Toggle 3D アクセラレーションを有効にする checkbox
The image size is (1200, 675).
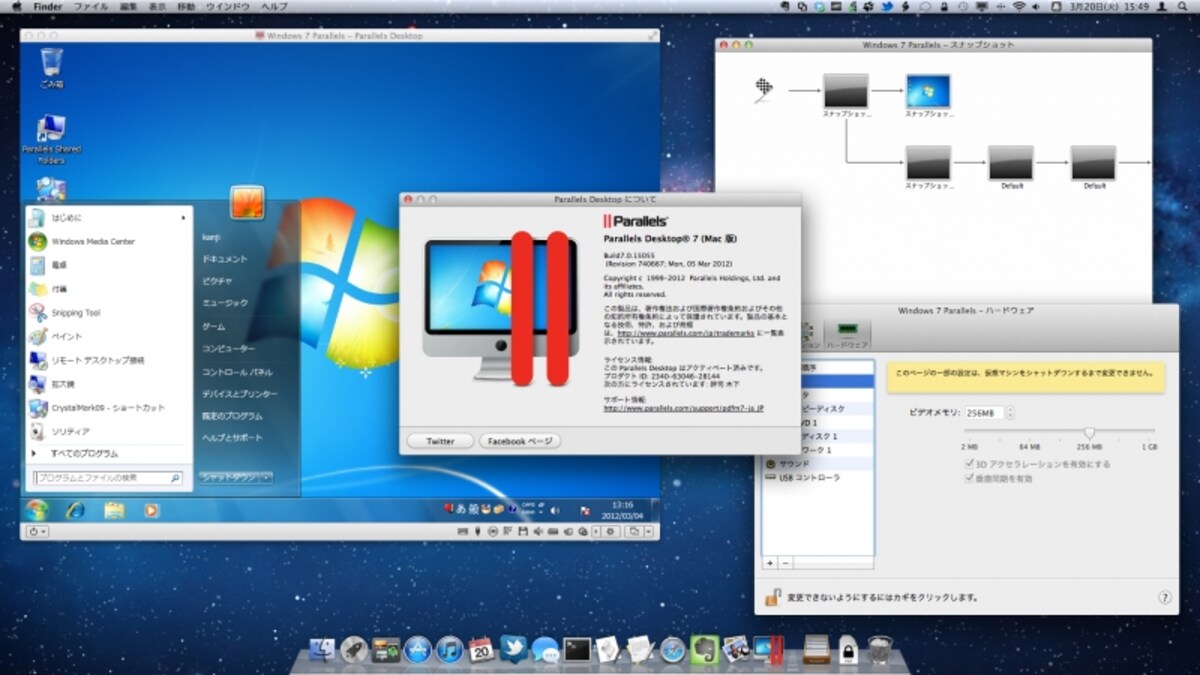pyautogui.click(x=969, y=465)
